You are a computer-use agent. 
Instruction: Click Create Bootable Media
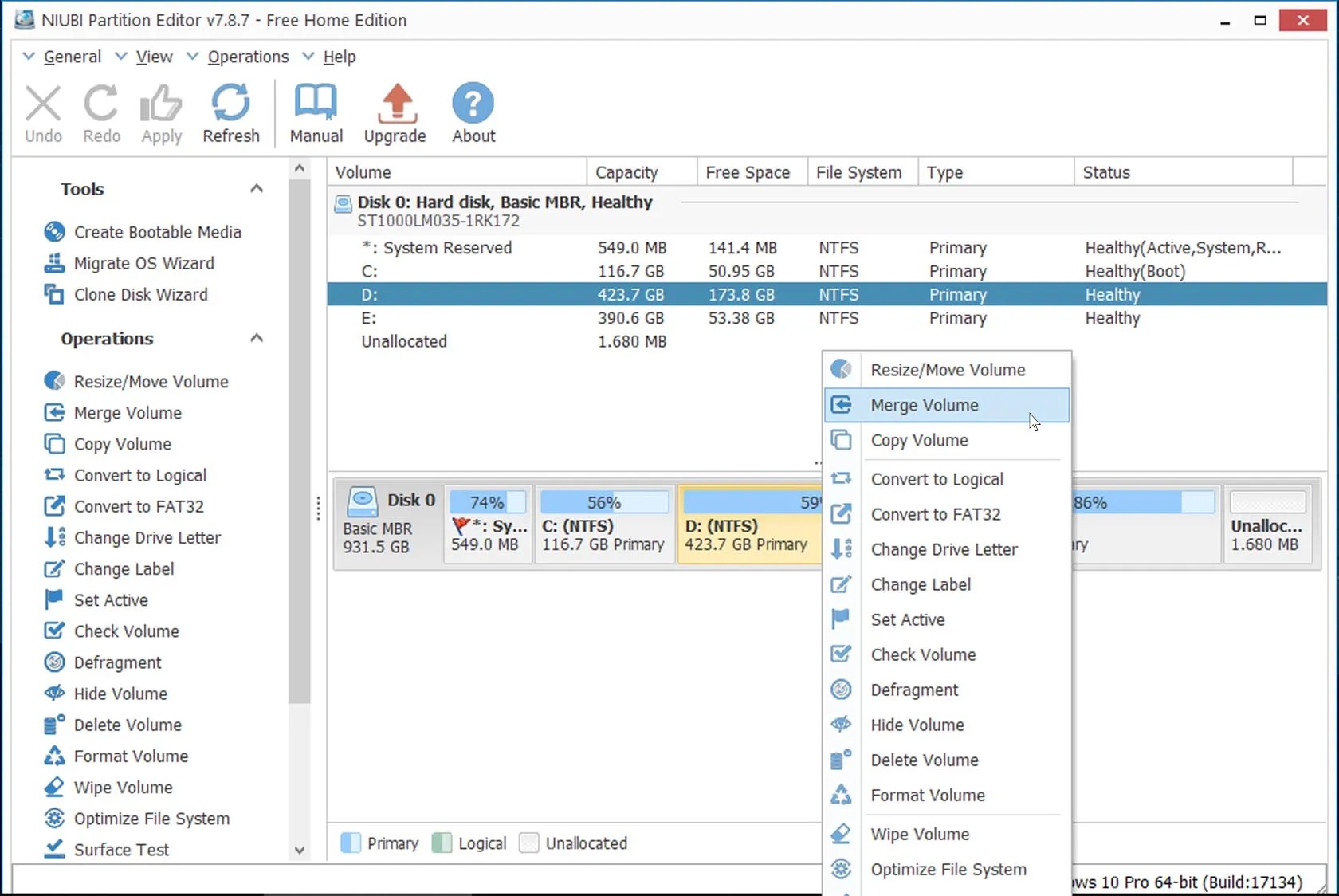(157, 232)
